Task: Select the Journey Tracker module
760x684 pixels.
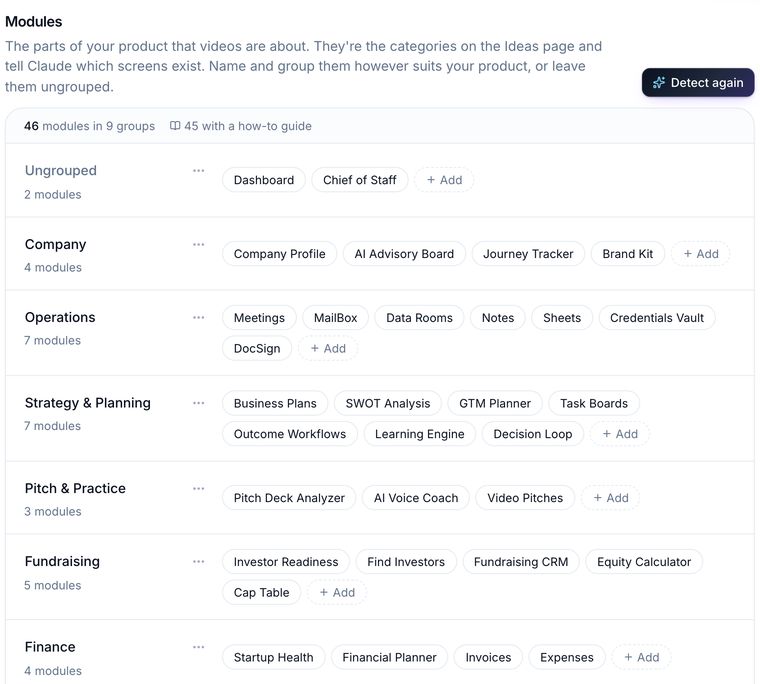Action: pyautogui.click(x=528, y=254)
